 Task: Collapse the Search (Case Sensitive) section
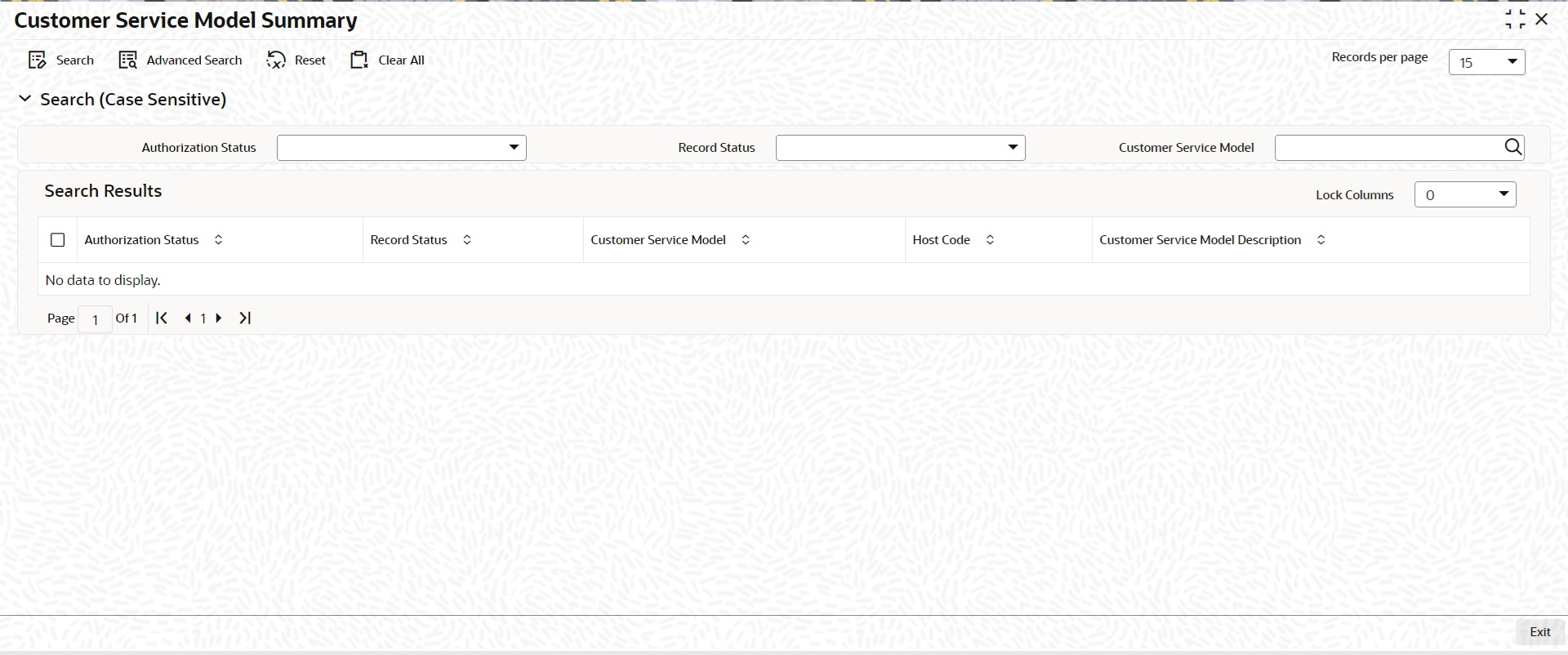pos(25,99)
